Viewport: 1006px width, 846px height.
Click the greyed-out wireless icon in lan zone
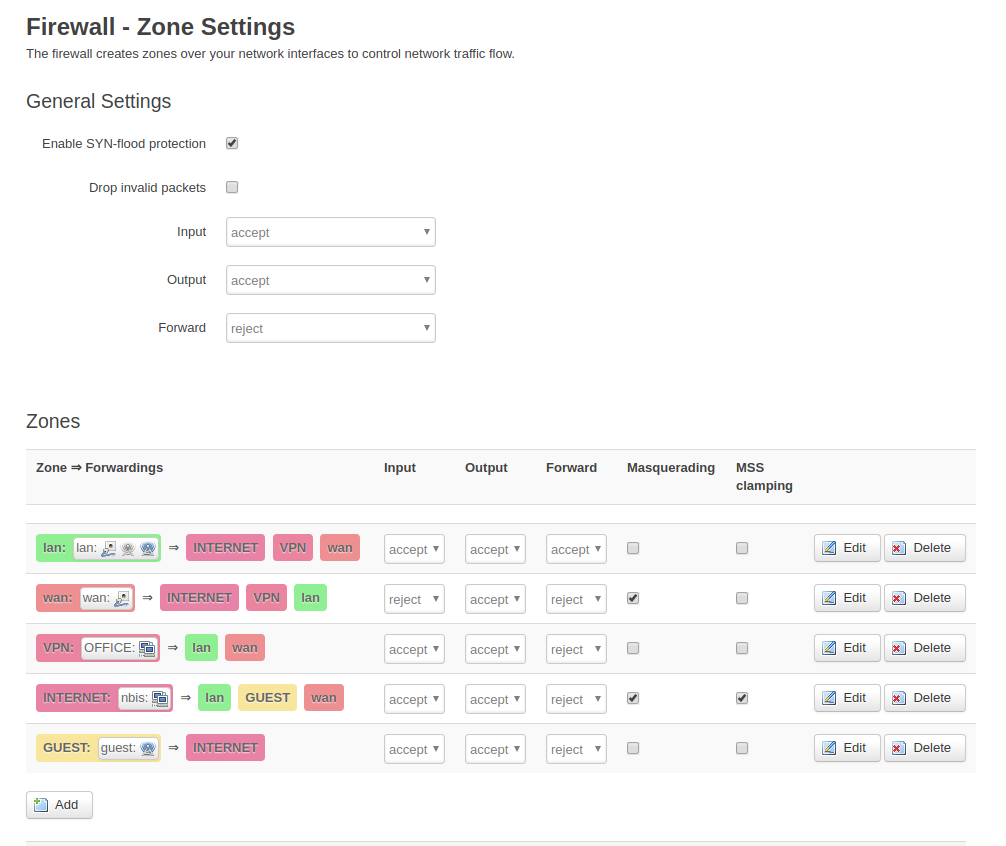[x=128, y=548]
